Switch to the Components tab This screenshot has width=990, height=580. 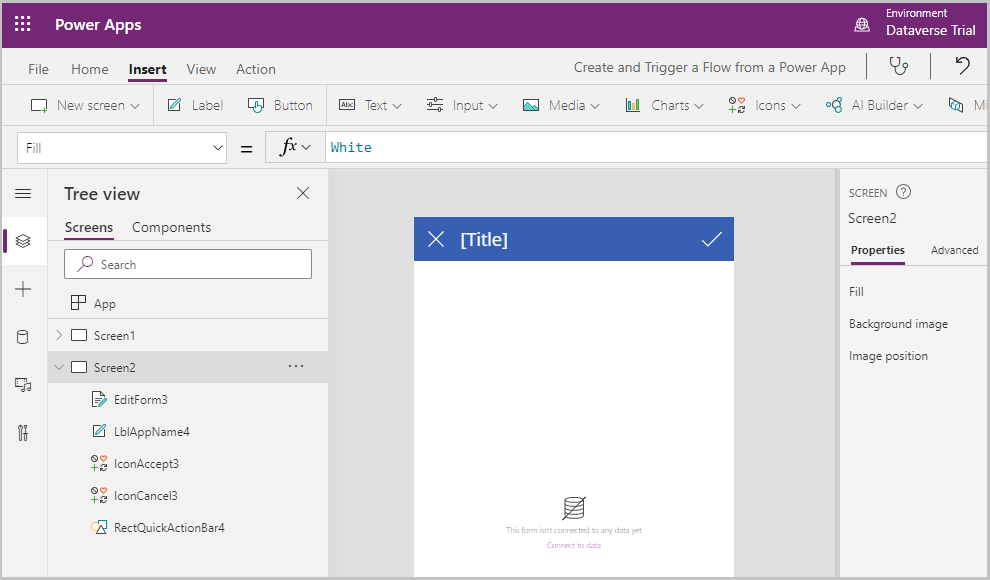point(172,227)
